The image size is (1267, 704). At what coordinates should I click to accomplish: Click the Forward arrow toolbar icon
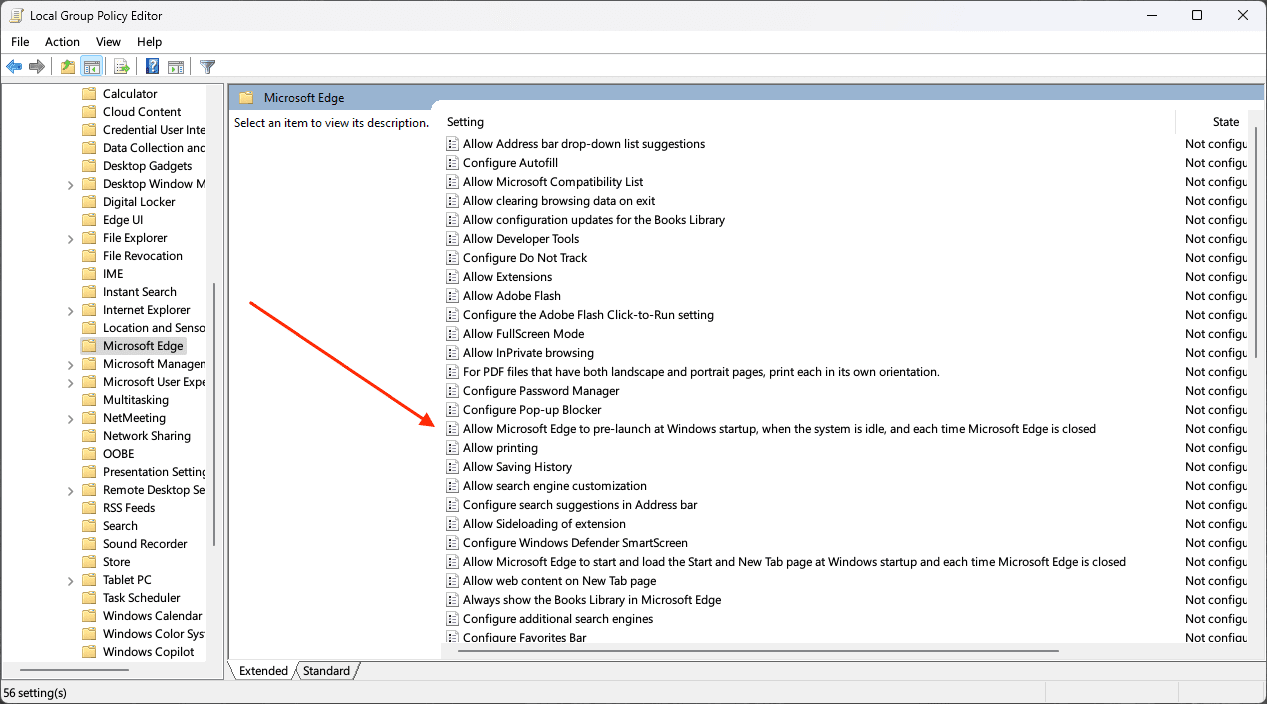pyautogui.click(x=37, y=67)
